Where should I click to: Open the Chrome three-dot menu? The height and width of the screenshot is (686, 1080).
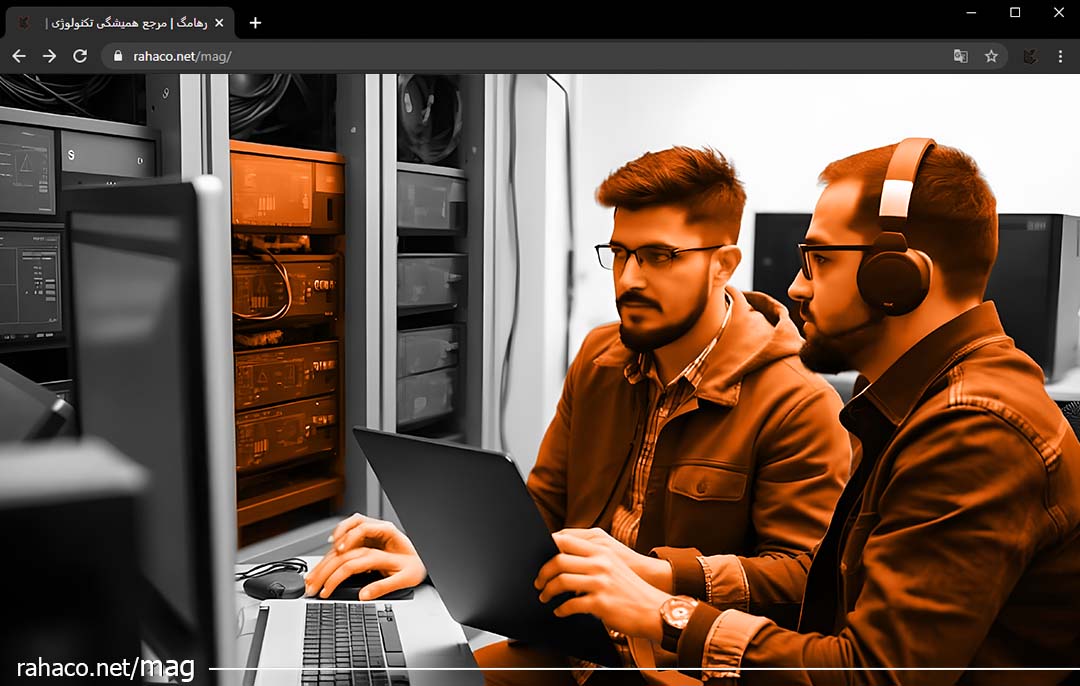pos(1060,56)
